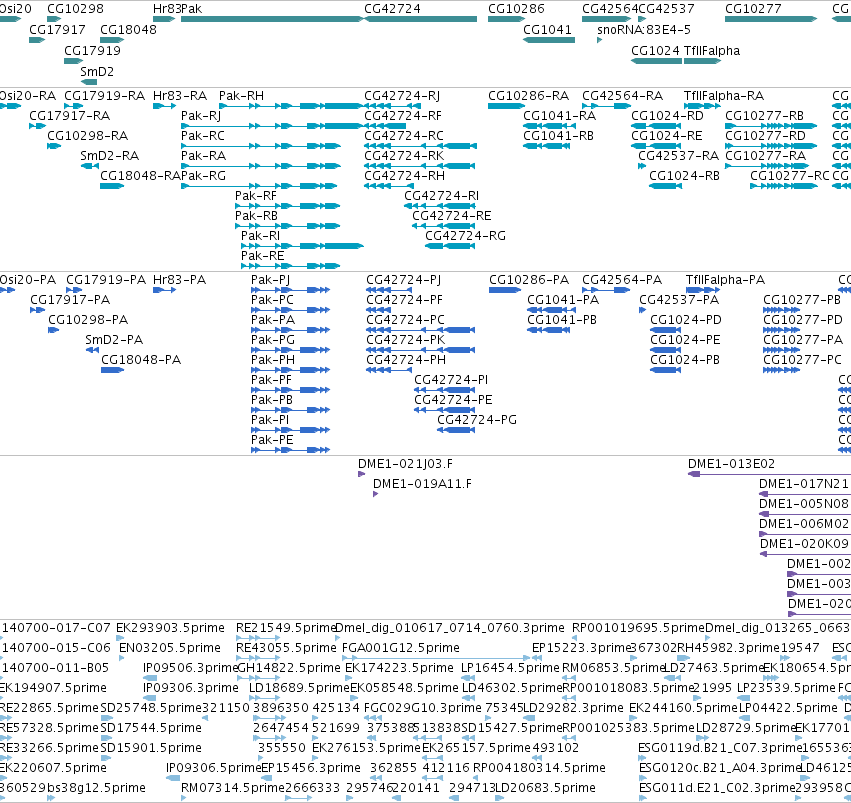Image resolution: width=851 pixels, height=803 pixels.
Task: Select the Pak-RJ transcript label
Action: pyautogui.click(x=201, y=116)
